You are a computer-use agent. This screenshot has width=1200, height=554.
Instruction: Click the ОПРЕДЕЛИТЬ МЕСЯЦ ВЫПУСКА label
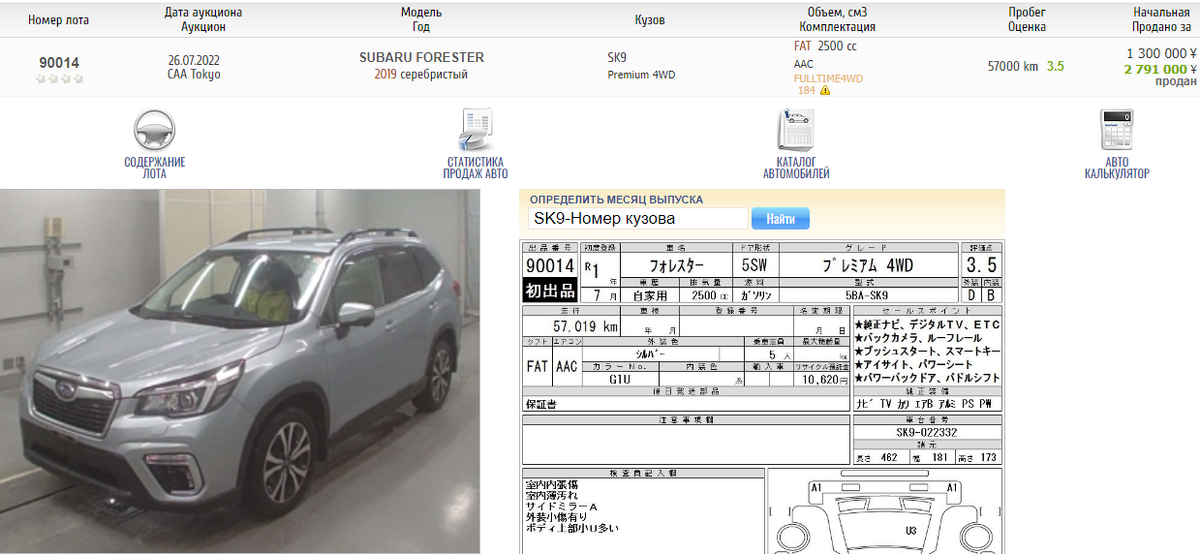point(616,199)
